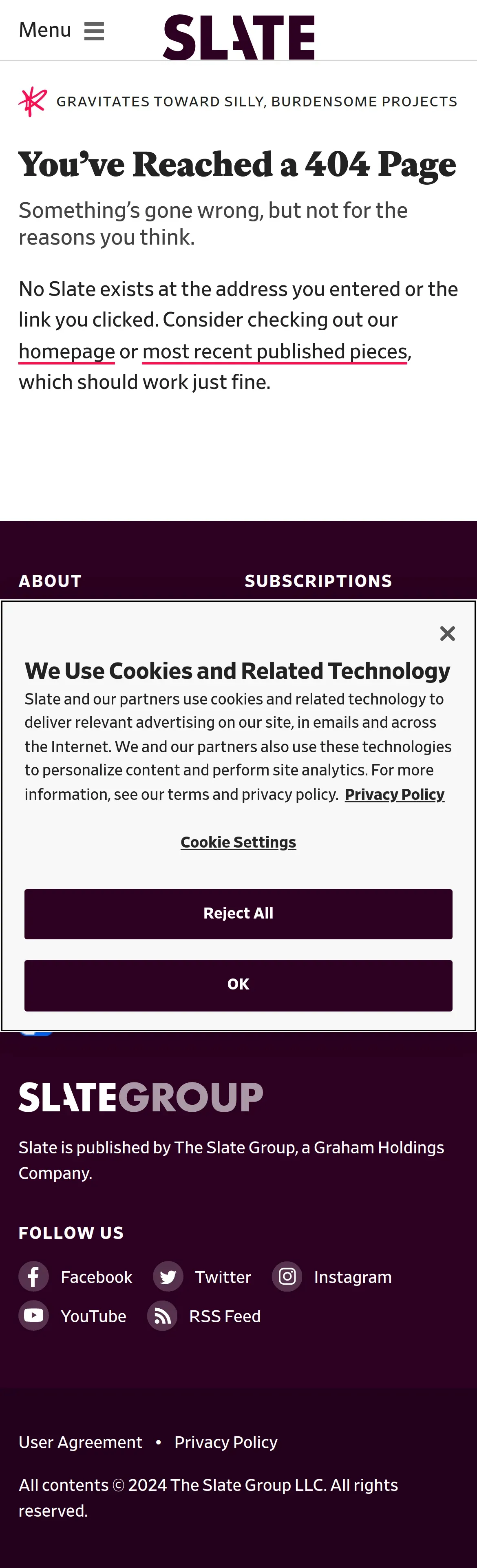Open the hamburger Menu icon
The width and height of the screenshot is (477, 1568).
click(x=94, y=31)
